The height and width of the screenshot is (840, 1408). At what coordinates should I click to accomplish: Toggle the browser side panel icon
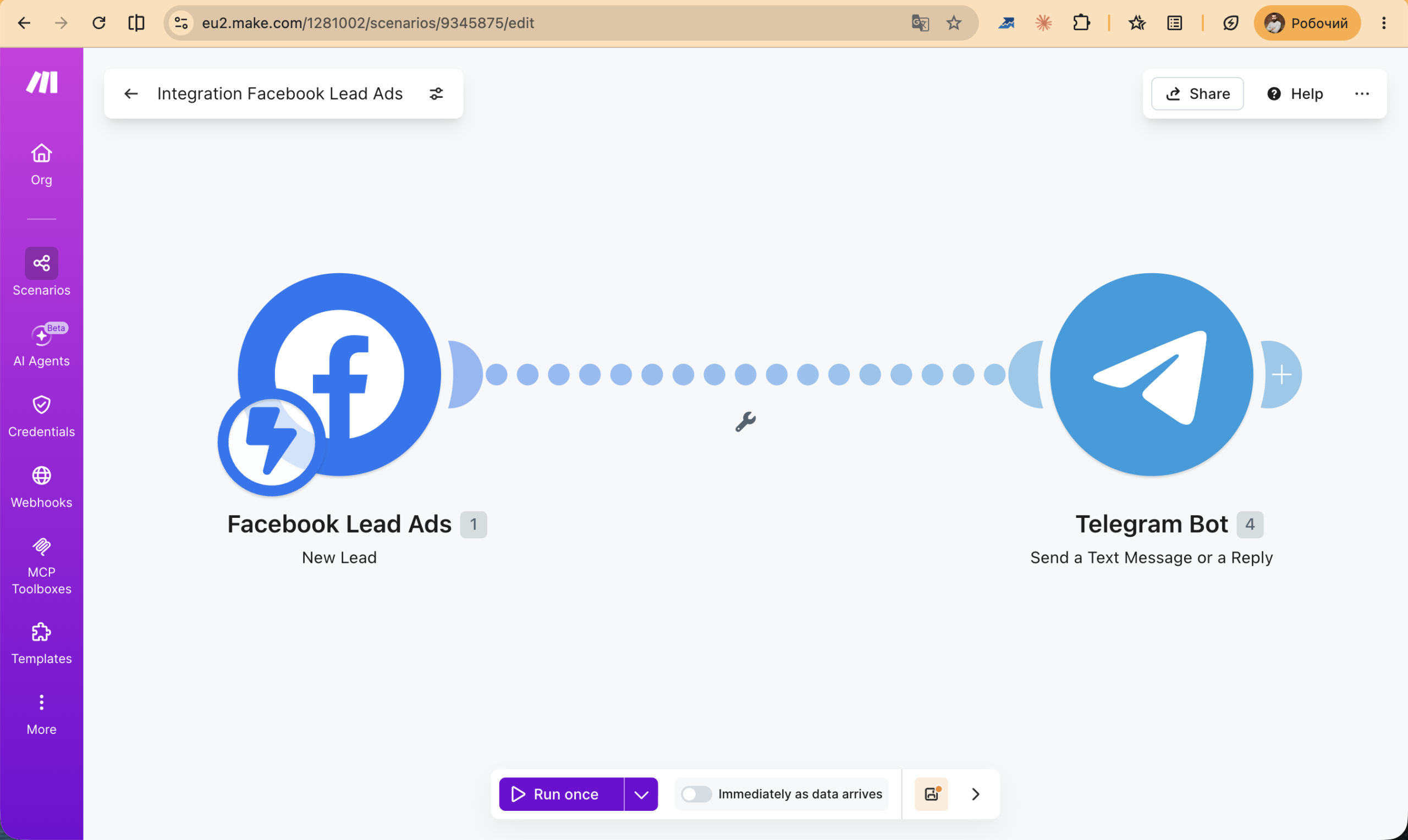pos(136,23)
